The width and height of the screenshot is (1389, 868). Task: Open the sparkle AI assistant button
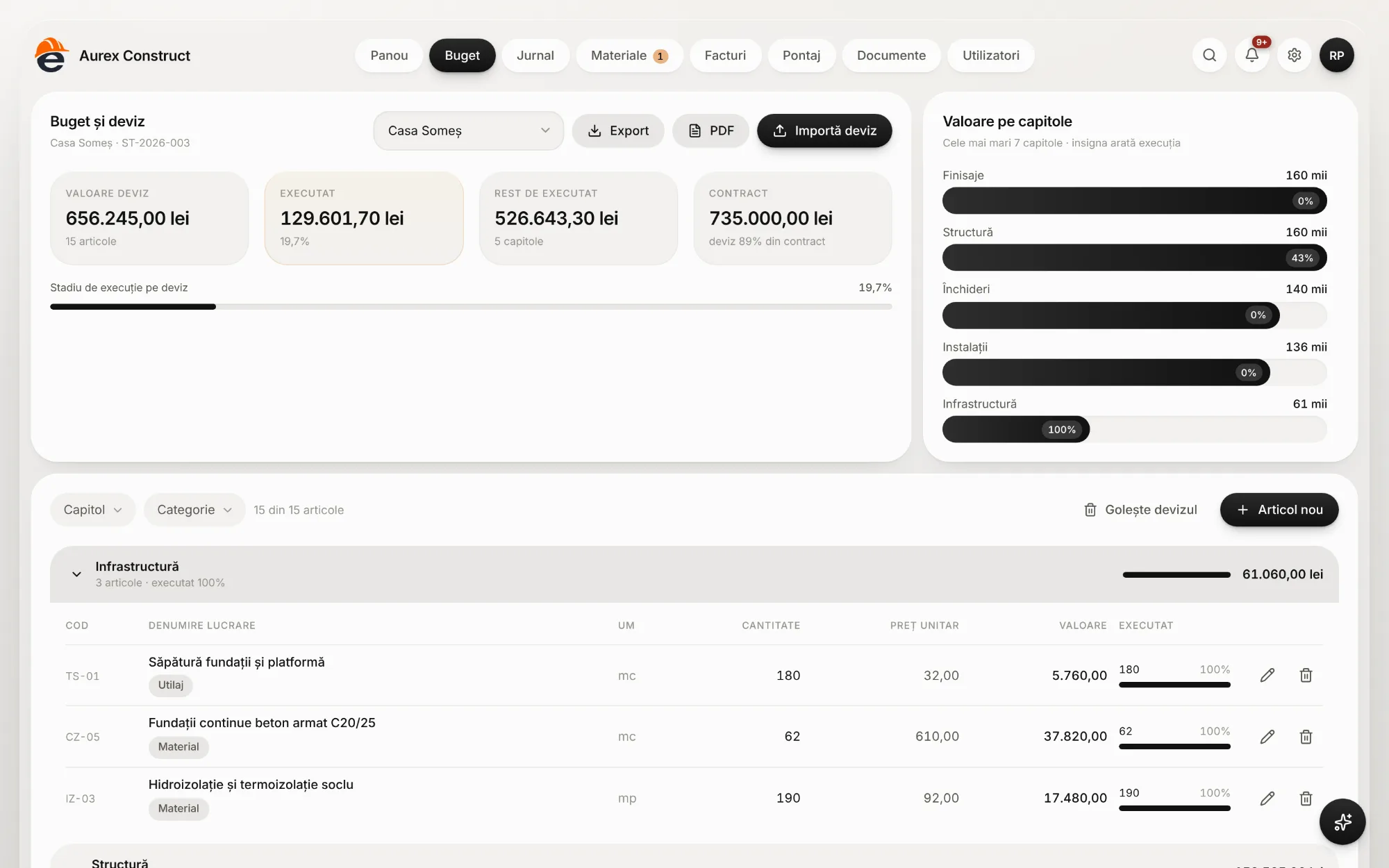click(1342, 821)
